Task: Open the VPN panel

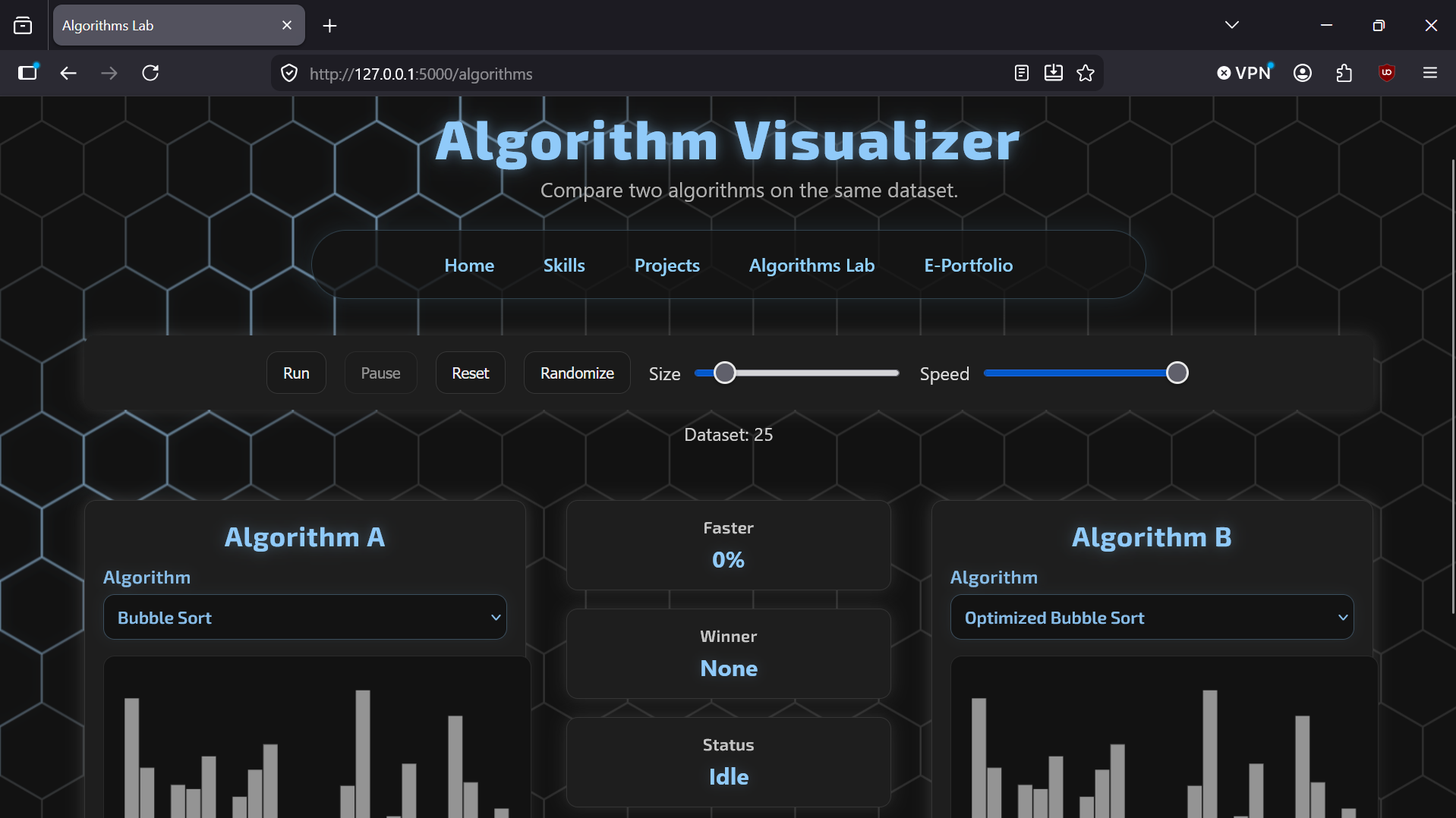Action: point(1245,73)
